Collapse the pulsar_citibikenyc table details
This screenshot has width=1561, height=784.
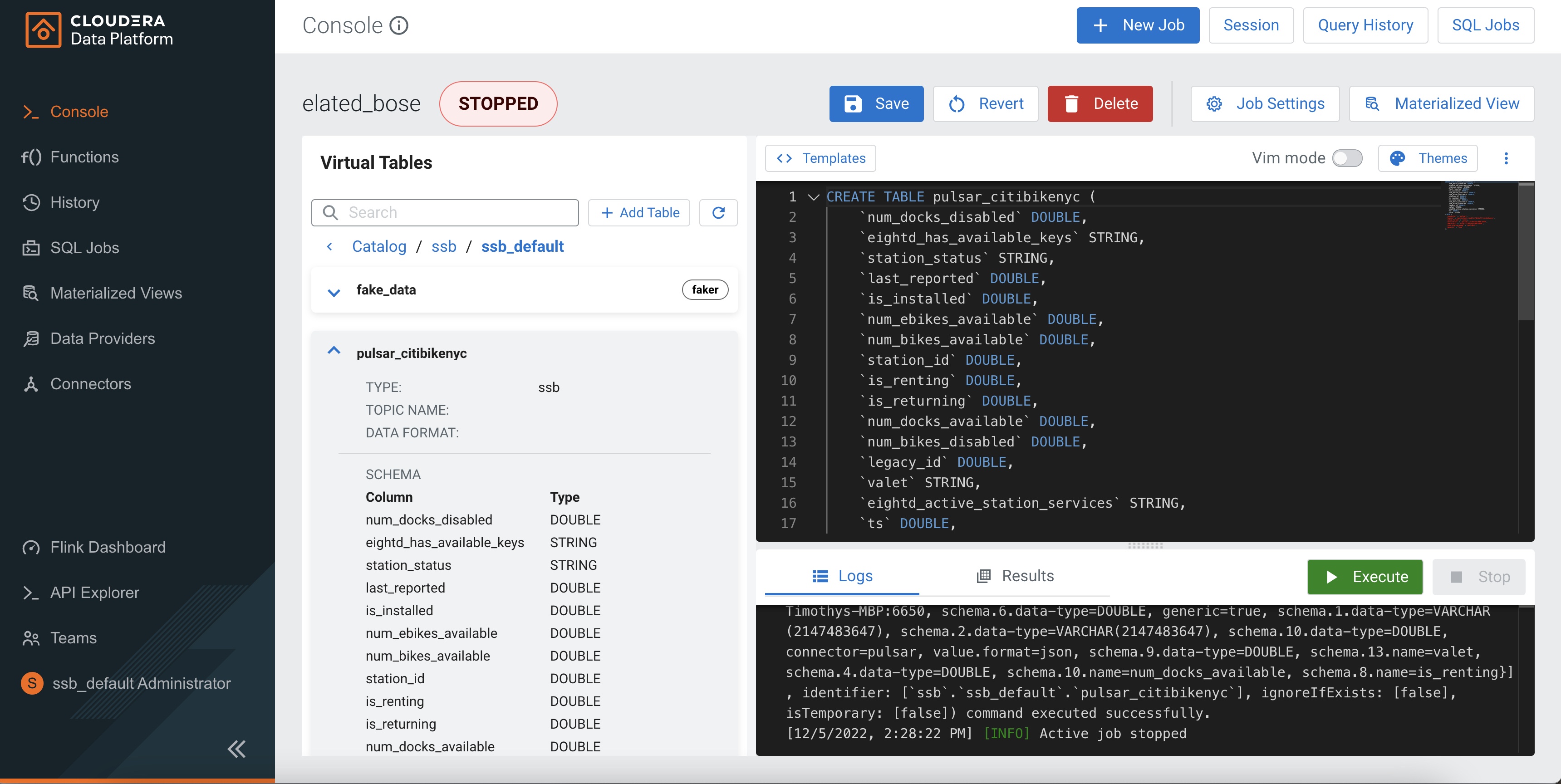coord(334,352)
